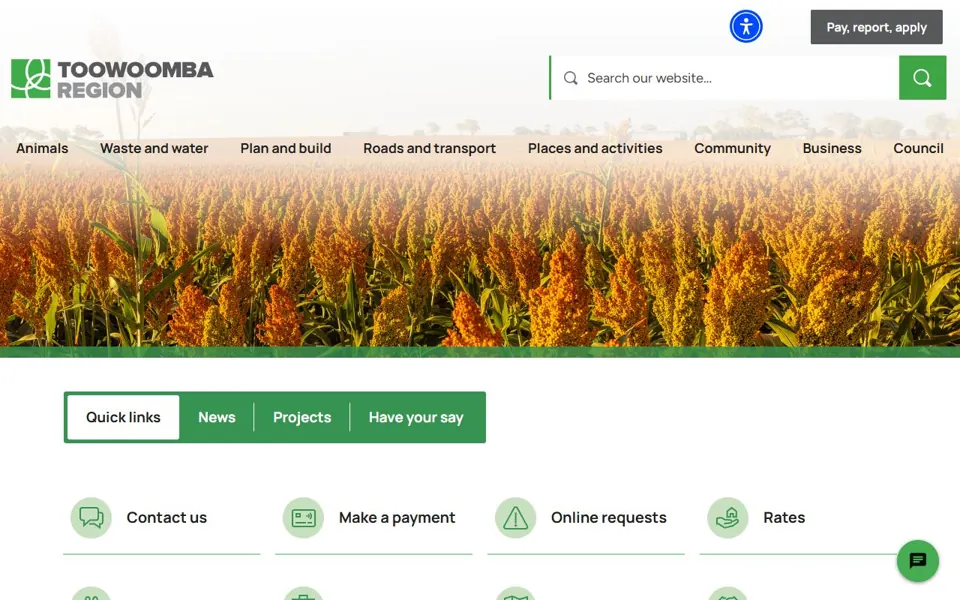Screen dimensions: 960x600
Task: Open the Waste and water menu
Action: pyautogui.click(x=154, y=148)
